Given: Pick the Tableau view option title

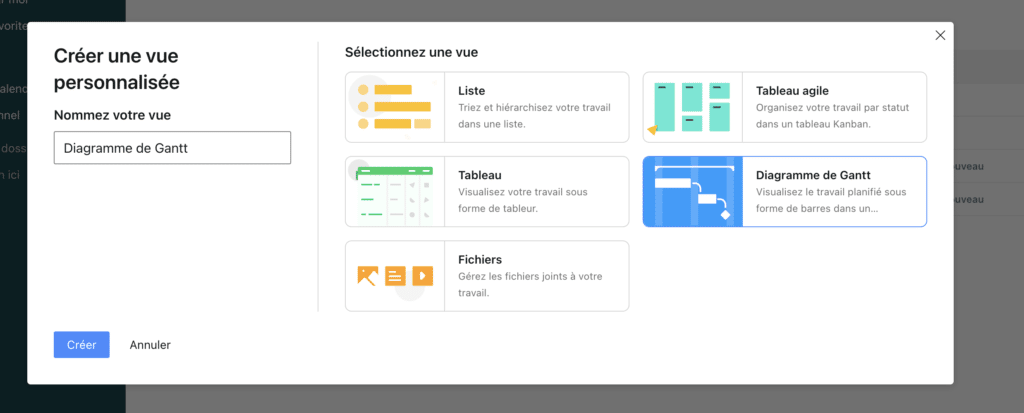Looking at the screenshot, I should click(480, 175).
